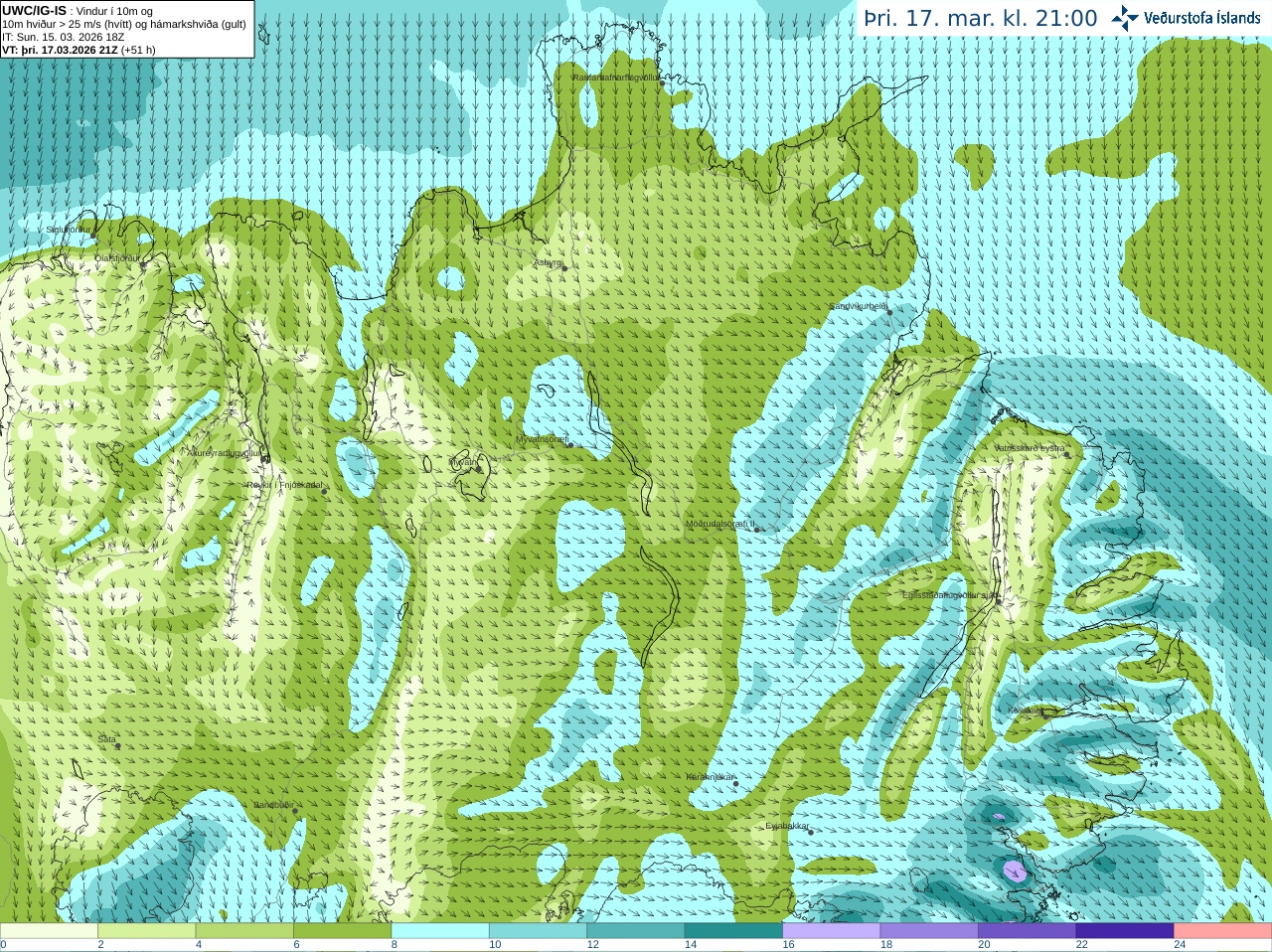The image size is (1272, 952).
Task: Click the 4–6 m/s green legend swatch
Action: [244, 931]
